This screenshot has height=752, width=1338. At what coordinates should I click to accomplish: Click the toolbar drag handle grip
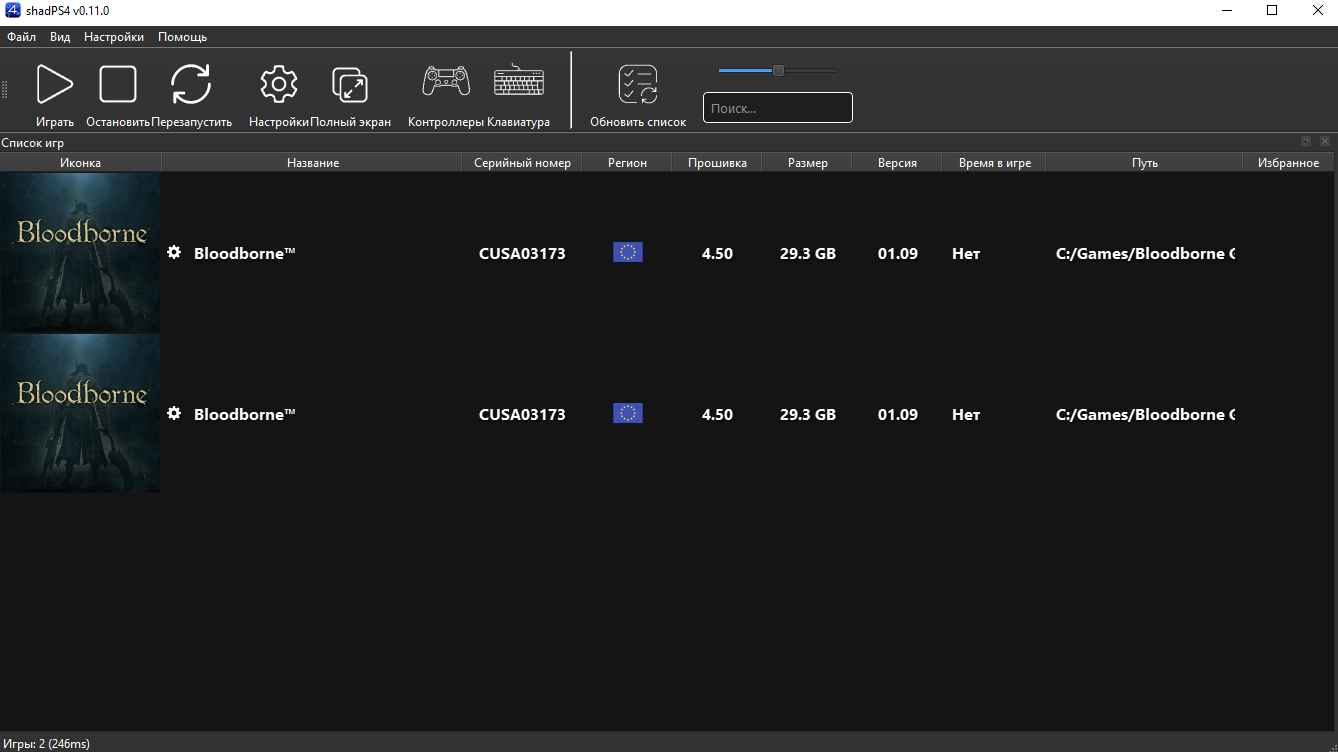tap(5, 90)
